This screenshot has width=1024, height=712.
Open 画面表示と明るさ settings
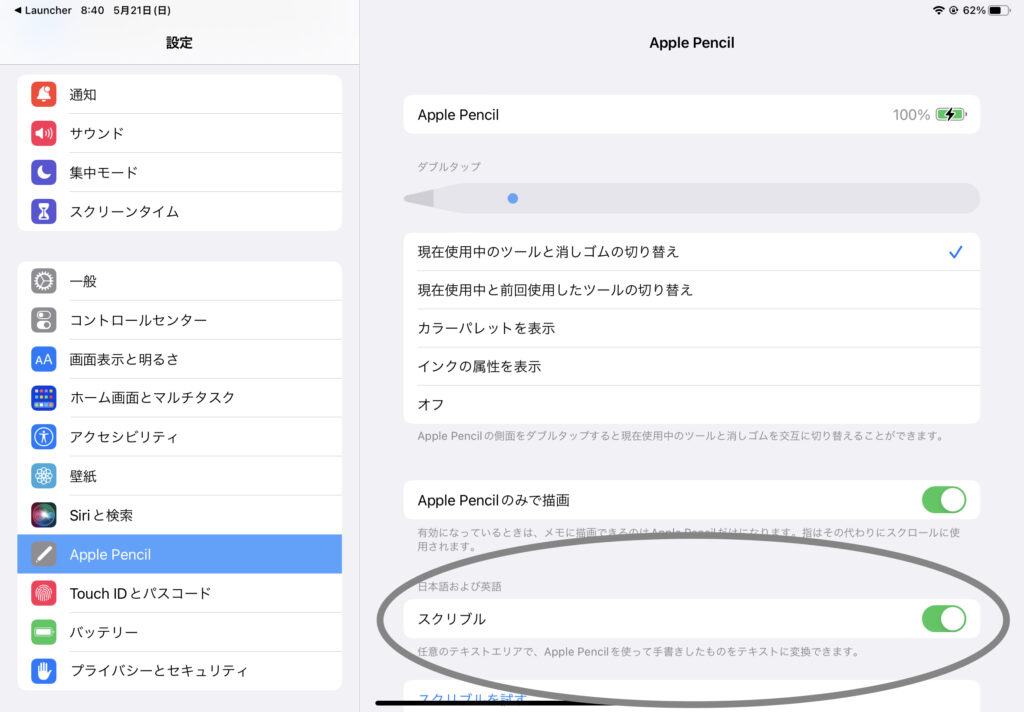coord(180,359)
